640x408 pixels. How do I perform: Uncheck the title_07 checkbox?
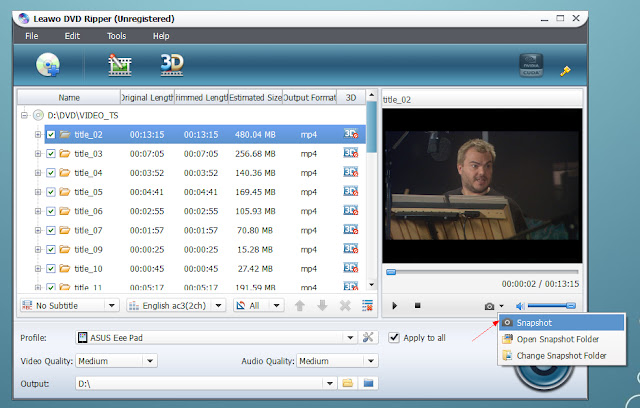coord(51,231)
